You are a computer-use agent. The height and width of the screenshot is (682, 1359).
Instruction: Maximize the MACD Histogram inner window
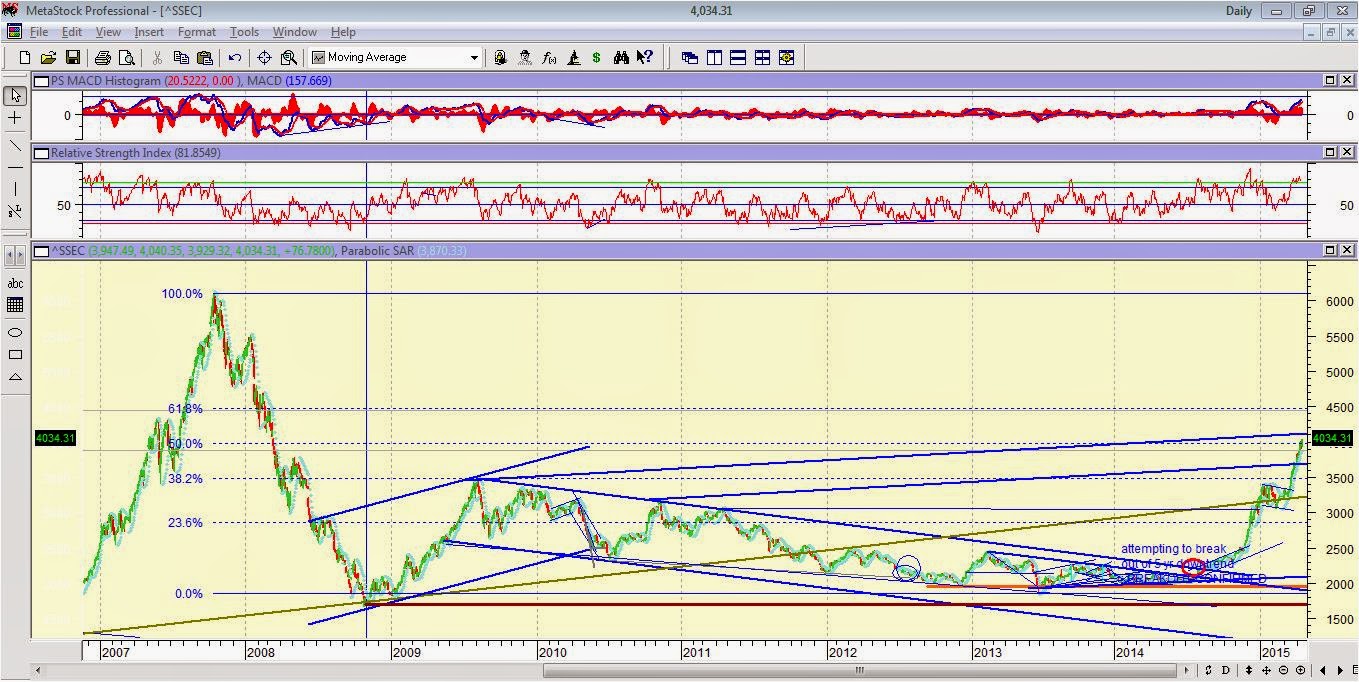1331,80
